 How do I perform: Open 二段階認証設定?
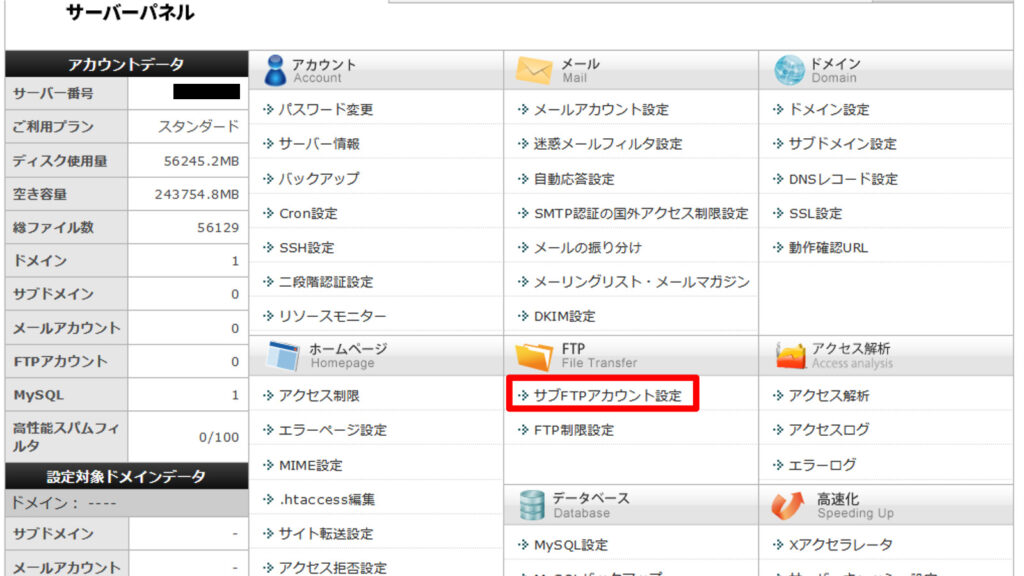(326, 281)
